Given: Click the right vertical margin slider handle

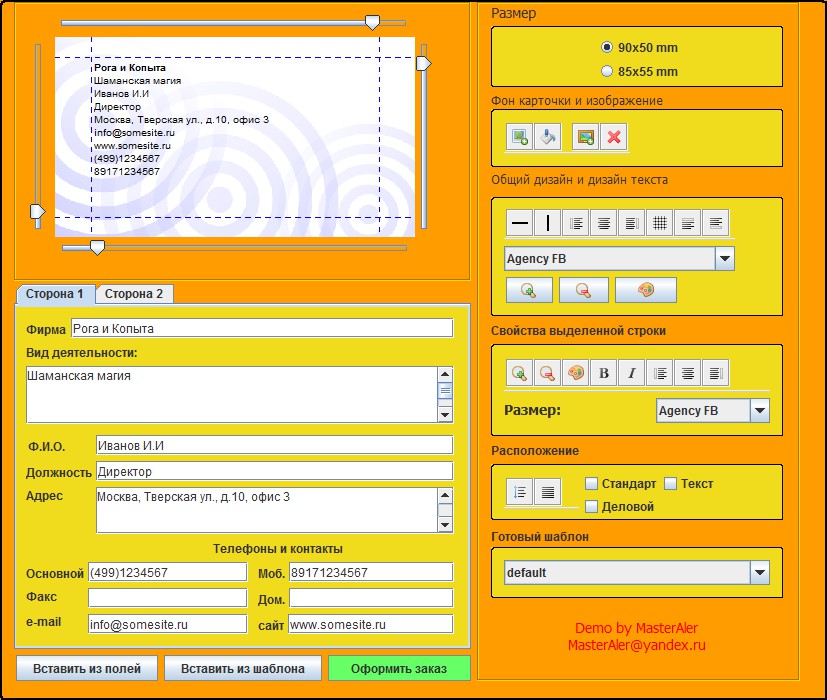Looking at the screenshot, I should (424, 63).
